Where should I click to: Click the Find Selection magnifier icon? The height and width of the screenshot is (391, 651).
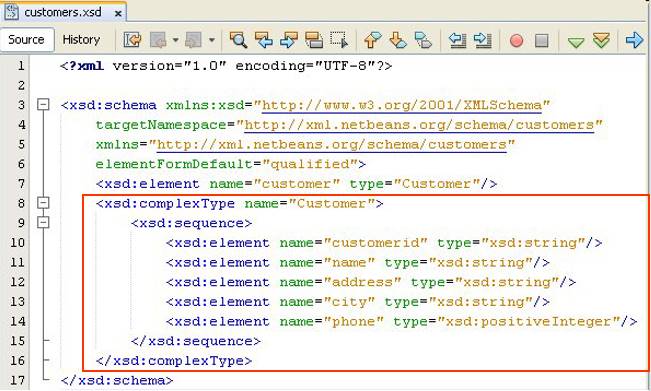tap(238, 40)
